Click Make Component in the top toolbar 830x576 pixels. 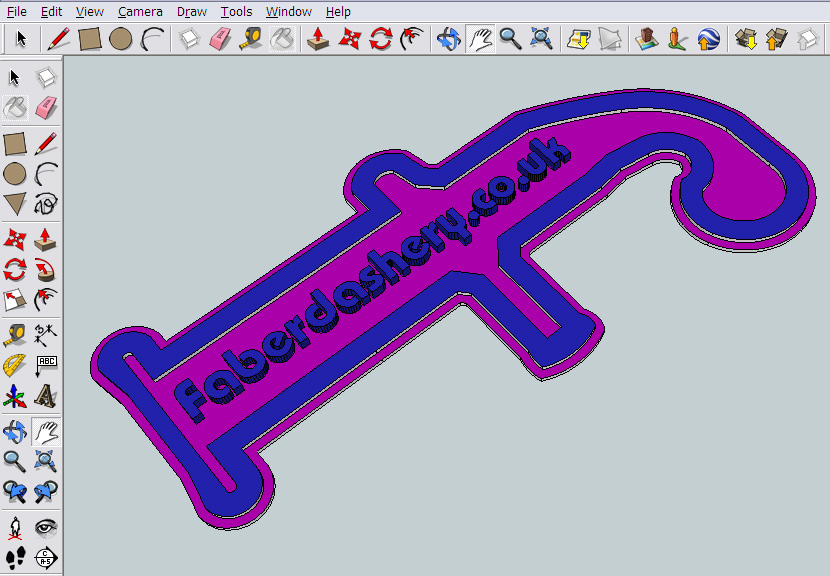[x=189, y=39]
